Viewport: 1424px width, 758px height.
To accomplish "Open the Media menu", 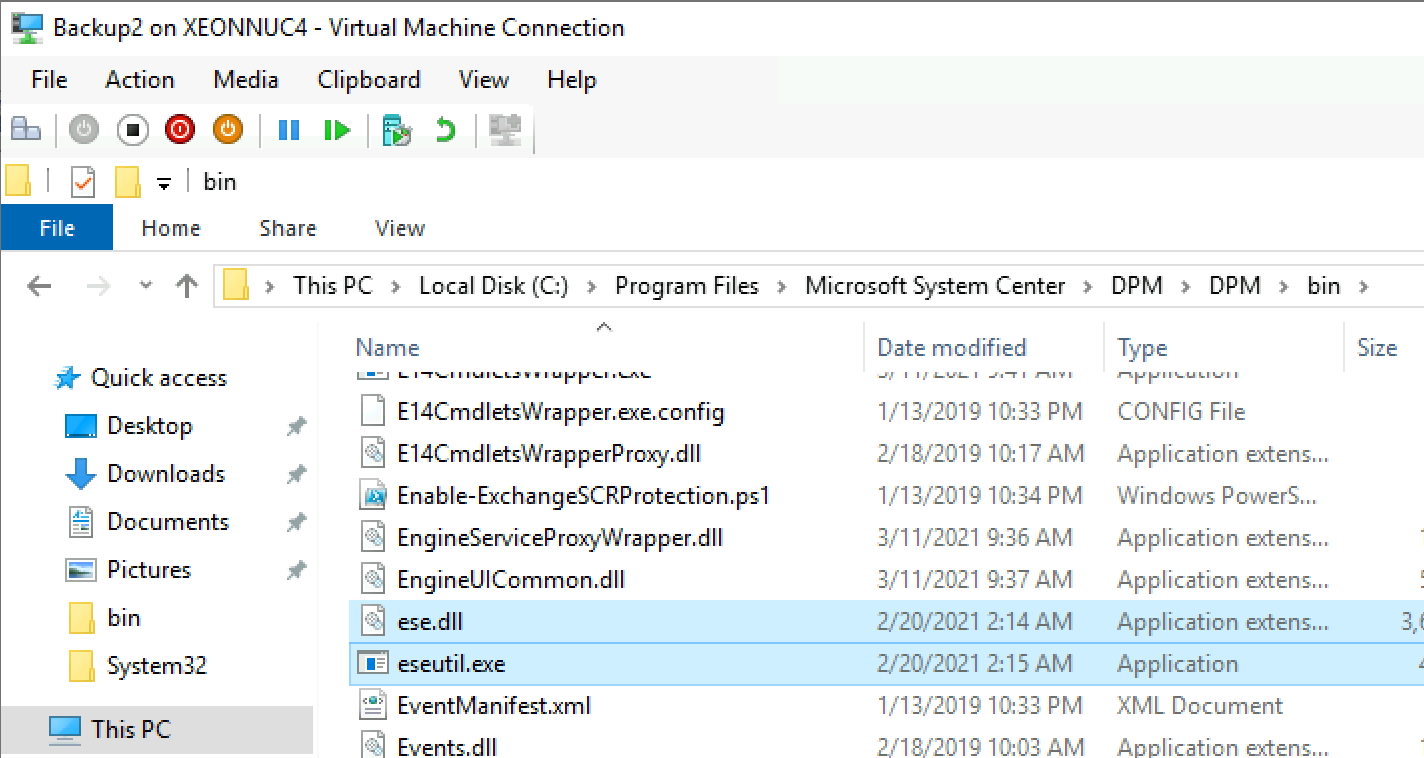I will pos(245,80).
